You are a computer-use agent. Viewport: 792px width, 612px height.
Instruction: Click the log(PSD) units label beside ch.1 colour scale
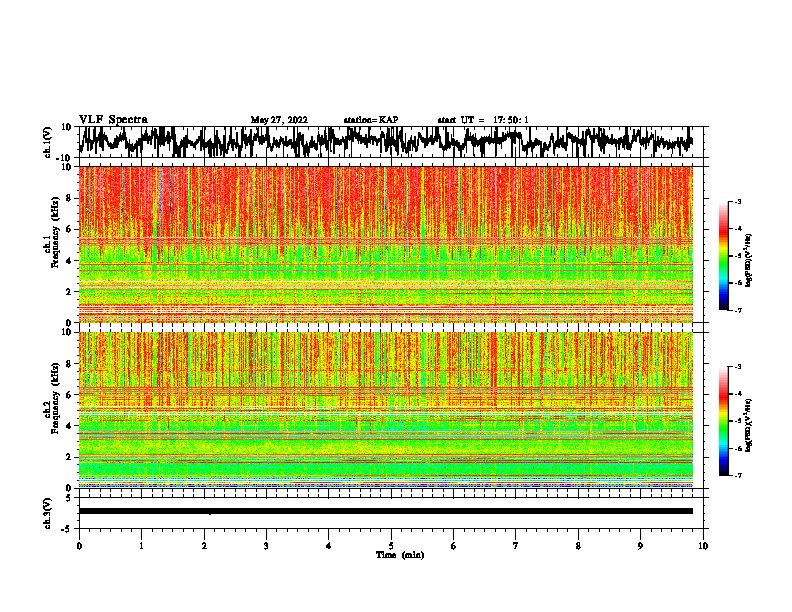pyautogui.click(x=749, y=261)
